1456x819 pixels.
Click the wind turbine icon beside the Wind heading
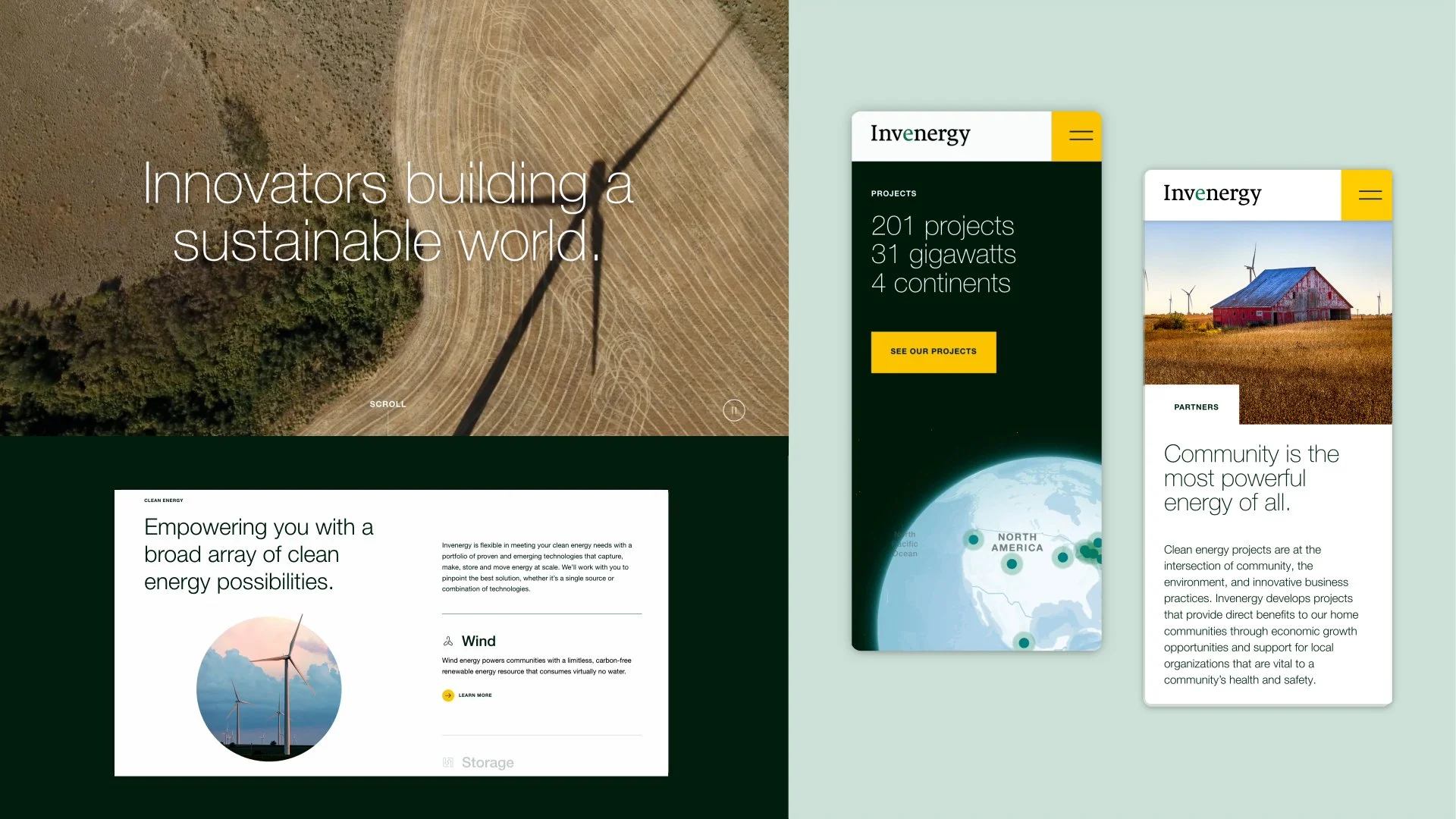click(x=449, y=641)
